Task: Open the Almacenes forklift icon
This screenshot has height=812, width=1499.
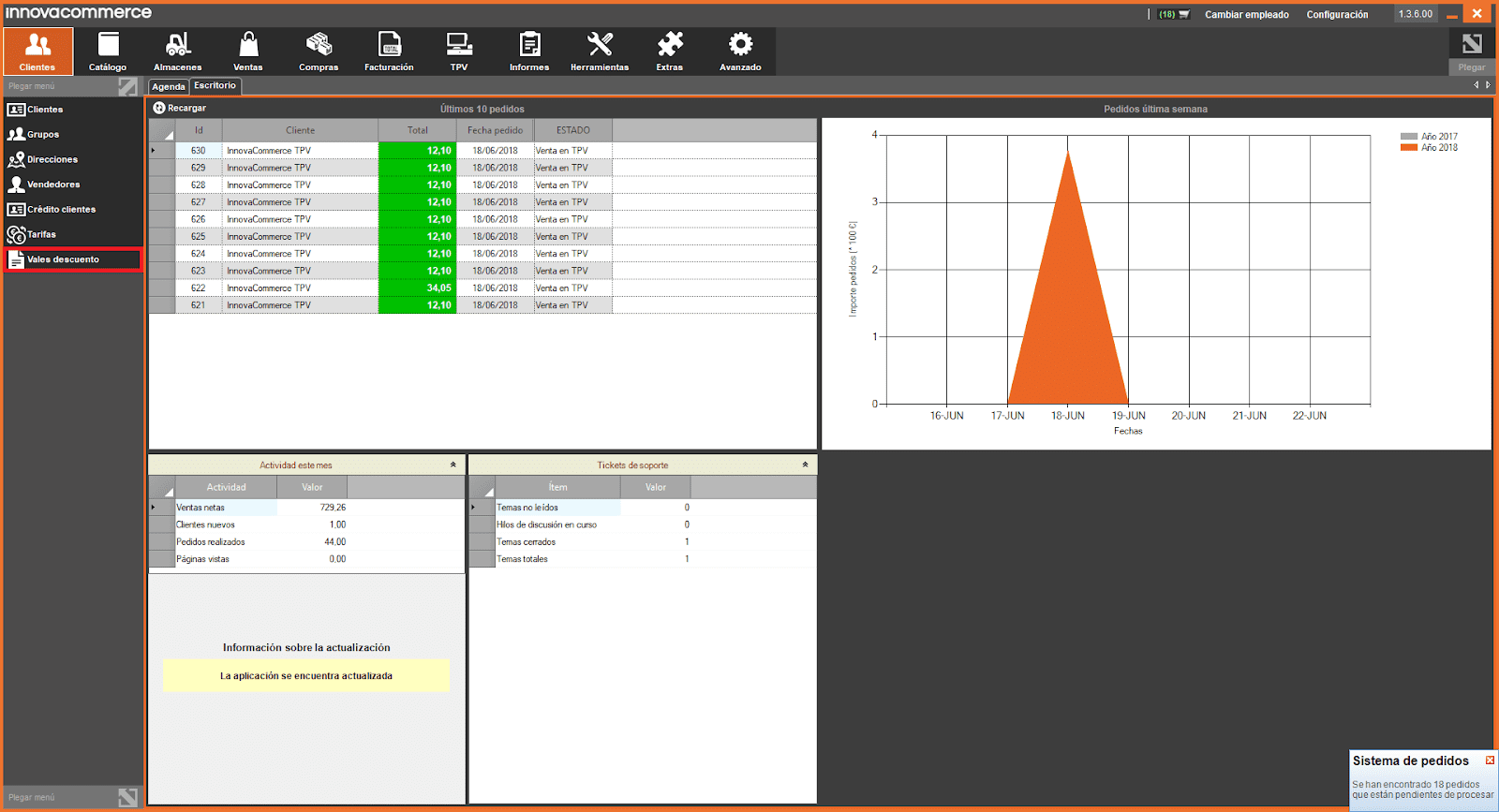Action: [177, 52]
